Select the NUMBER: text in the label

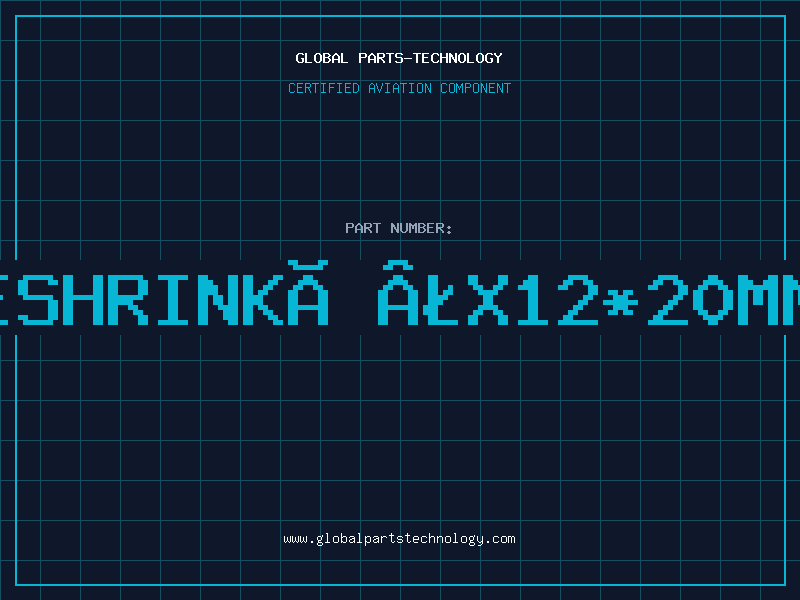pos(421,228)
